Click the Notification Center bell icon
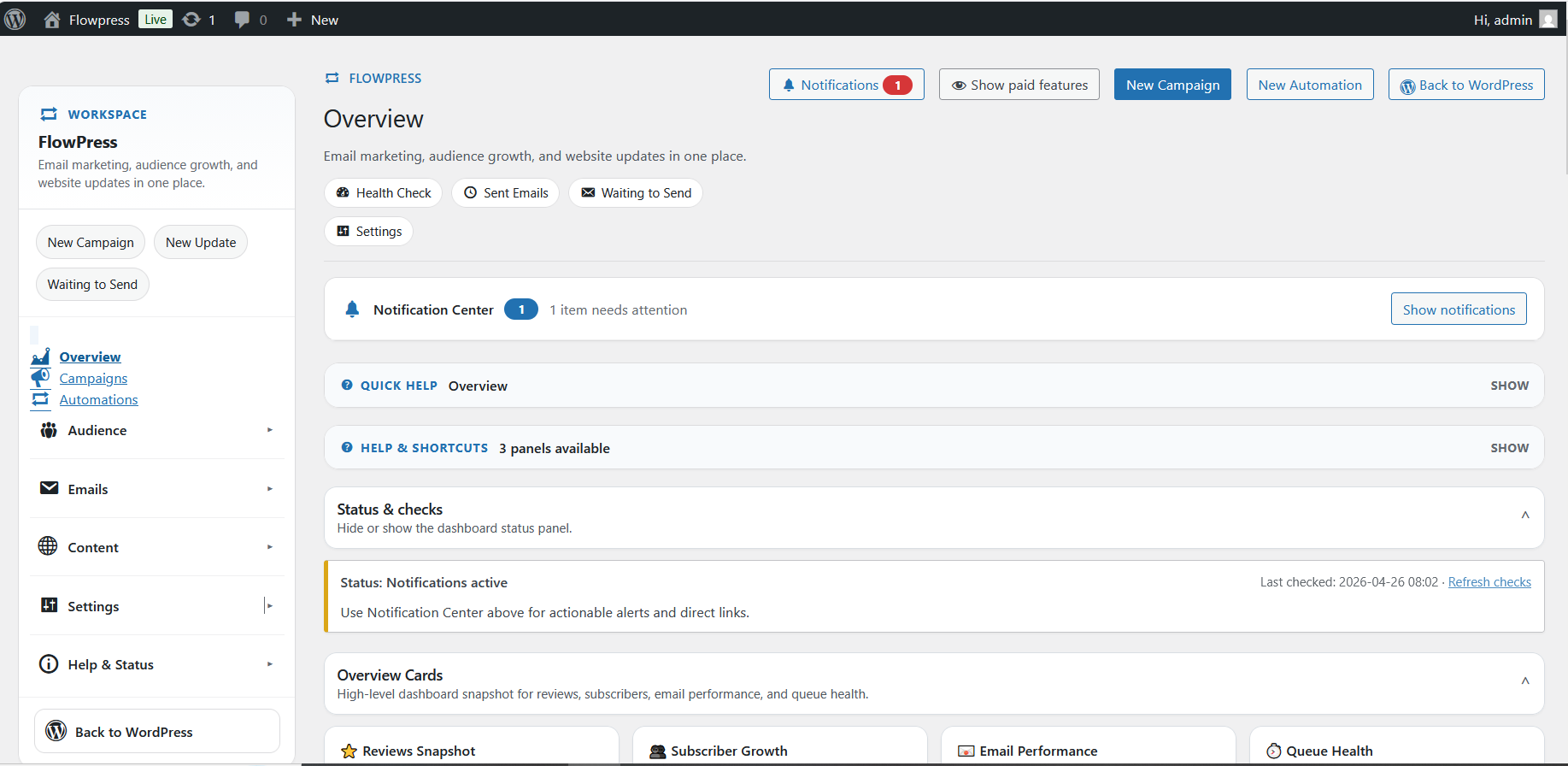This screenshot has height=766, width=1568. click(x=352, y=309)
